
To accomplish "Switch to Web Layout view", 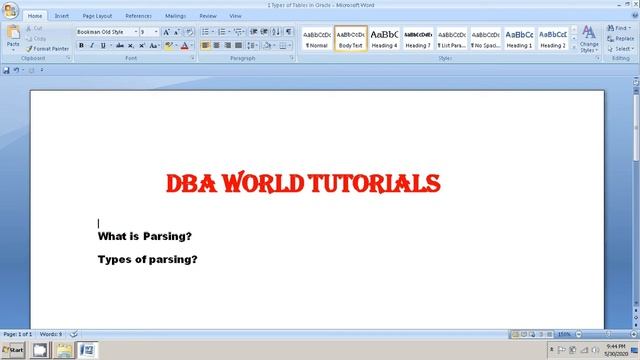I will pyautogui.click(x=532, y=334).
